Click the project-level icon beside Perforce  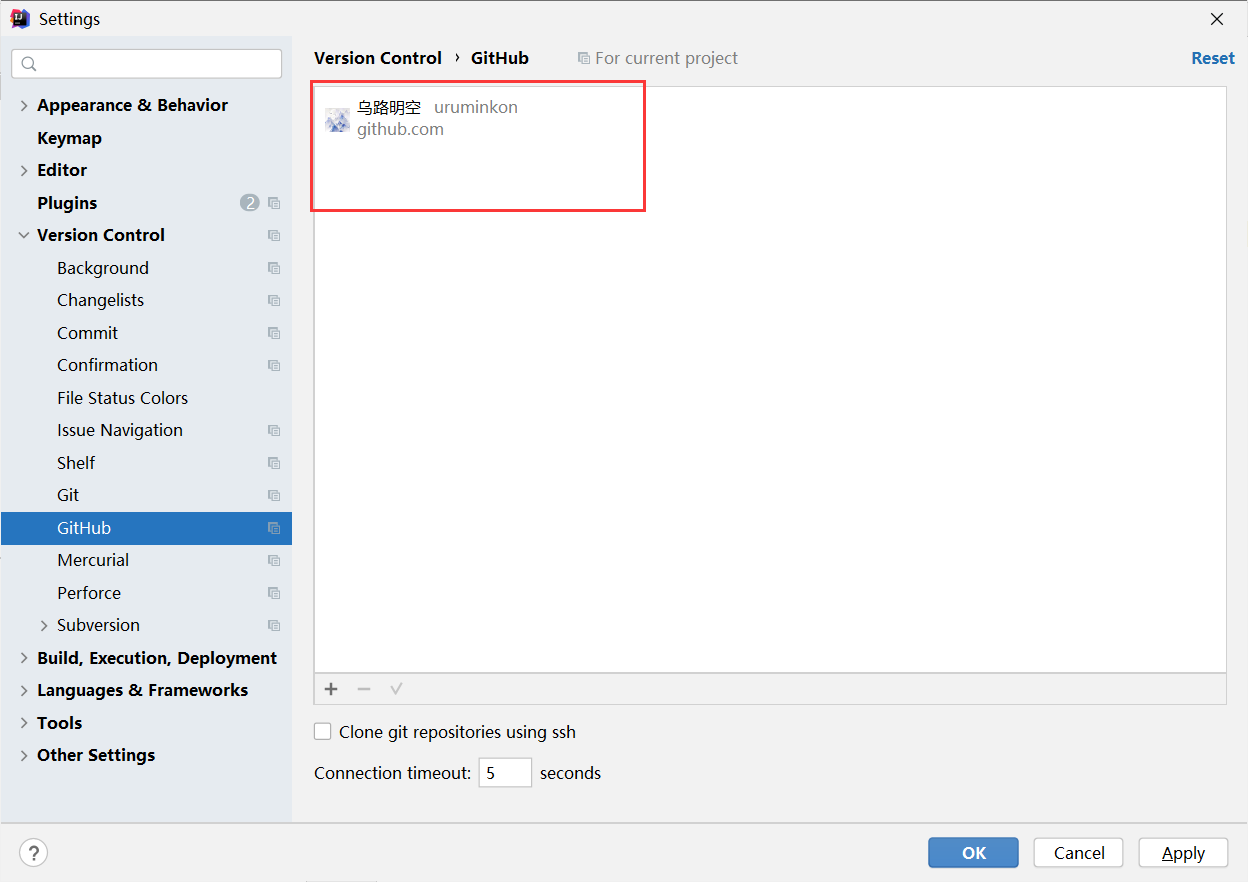(x=274, y=593)
